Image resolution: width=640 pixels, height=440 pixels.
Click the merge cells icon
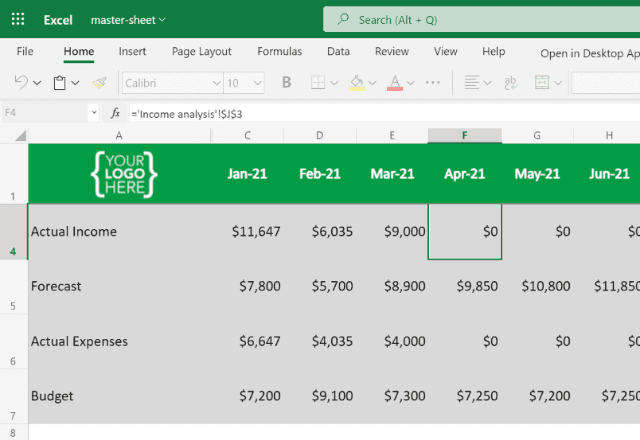542,82
